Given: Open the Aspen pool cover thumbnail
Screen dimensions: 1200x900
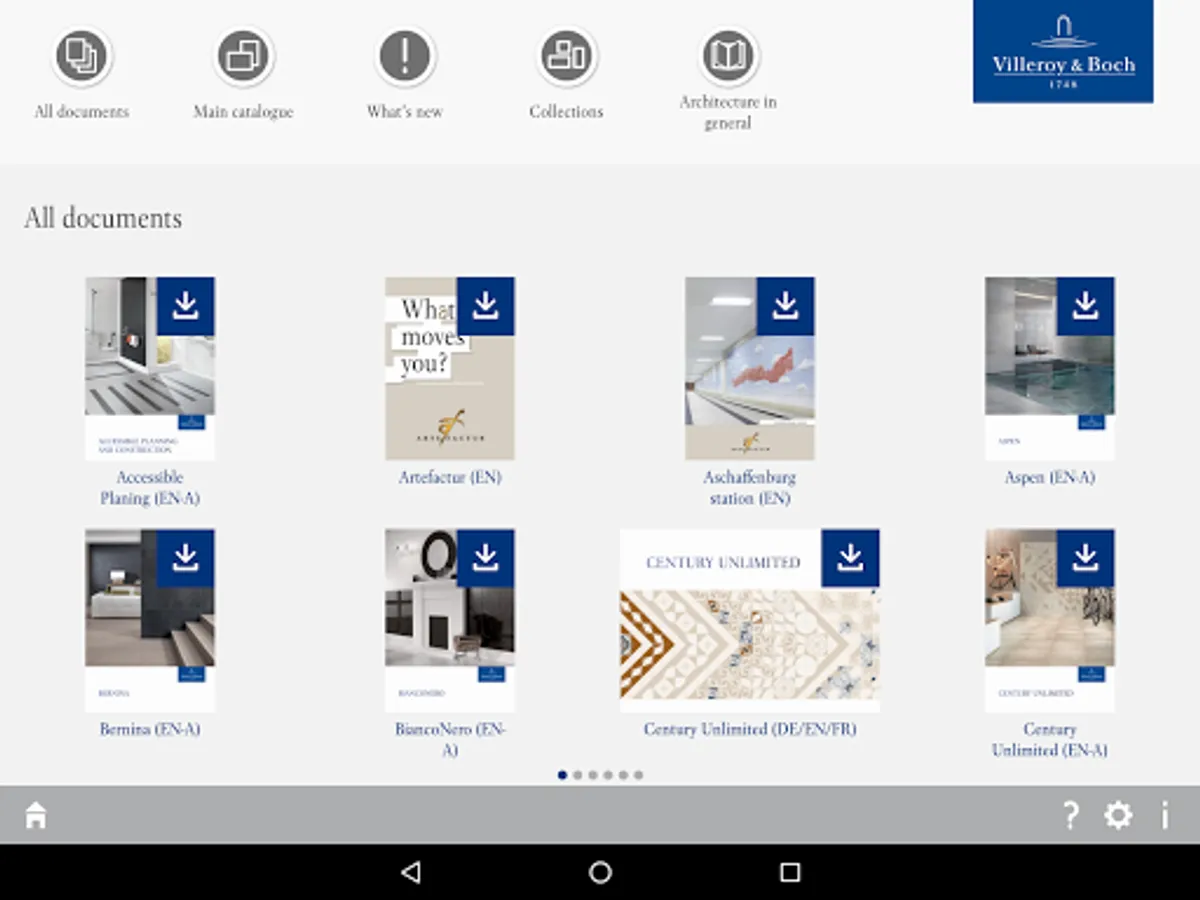Looking at the screenshot, I should click(x=1050, y=368).
